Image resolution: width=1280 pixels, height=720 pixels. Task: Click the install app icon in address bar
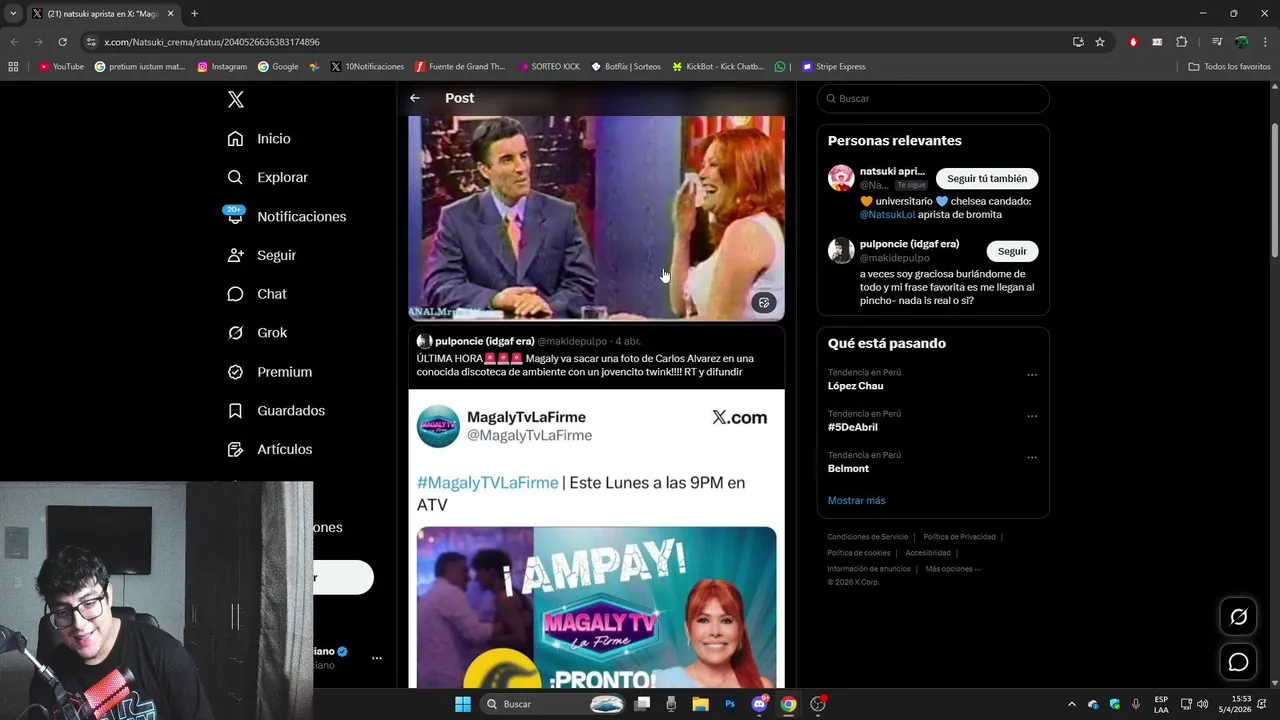click(1078, 42)
